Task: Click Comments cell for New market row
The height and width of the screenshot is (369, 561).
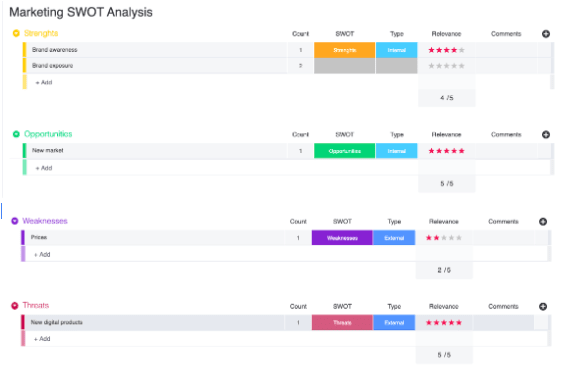Action: (506, 151)
